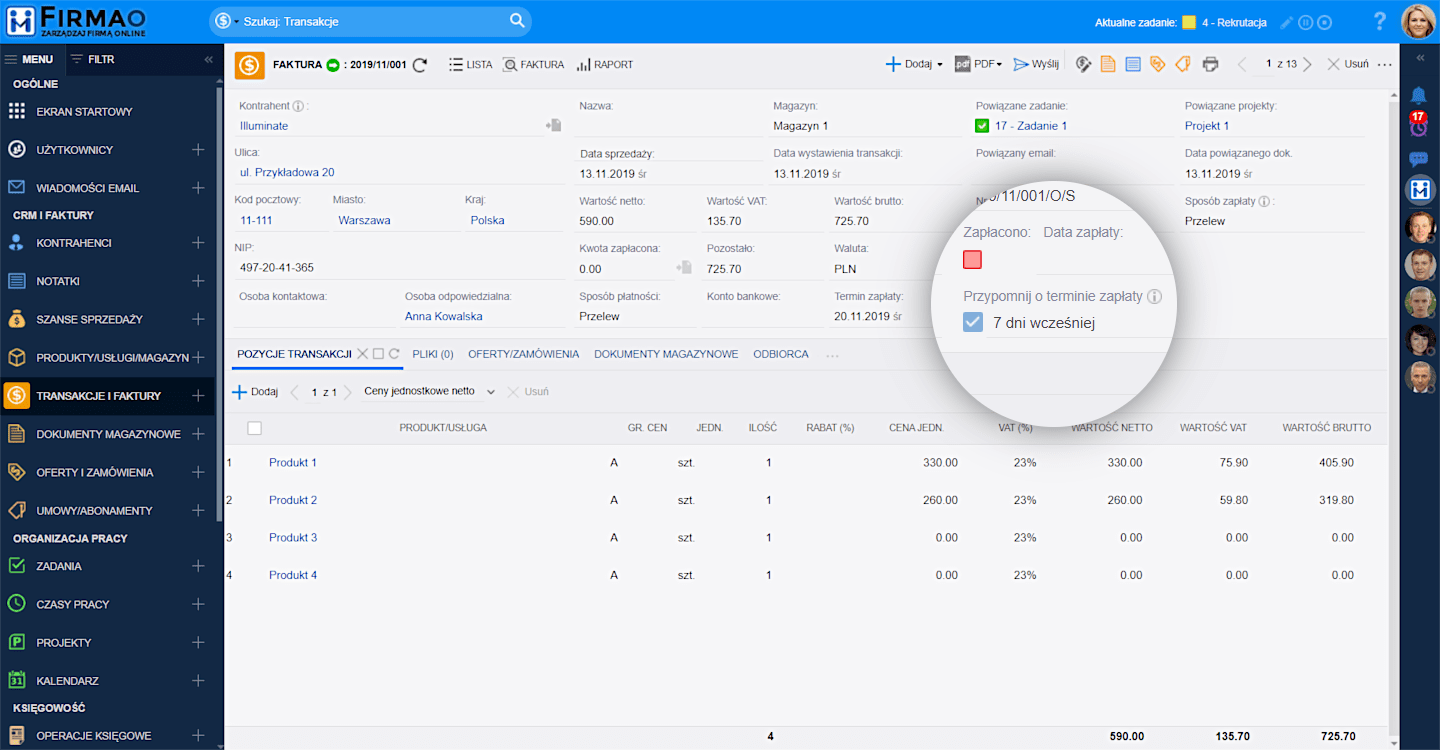The height and width of the screenshot is (750, 1440).
Task: Click the Firmao logo icon in right sidebar
Action: coord(1420,188)
